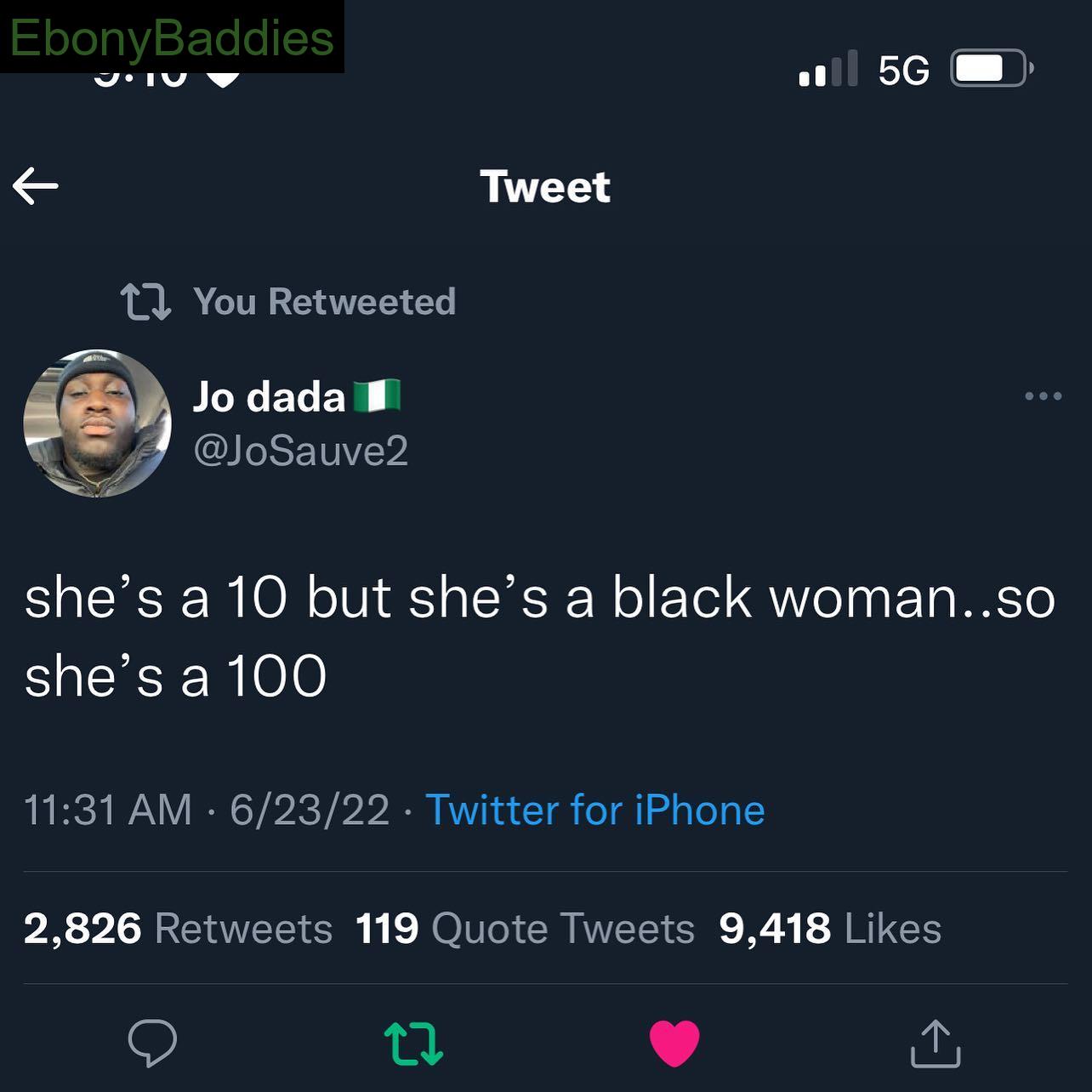Click the small retweet icon above tweet
Screen dimensions: 1092x1092
tap(145, 302)
